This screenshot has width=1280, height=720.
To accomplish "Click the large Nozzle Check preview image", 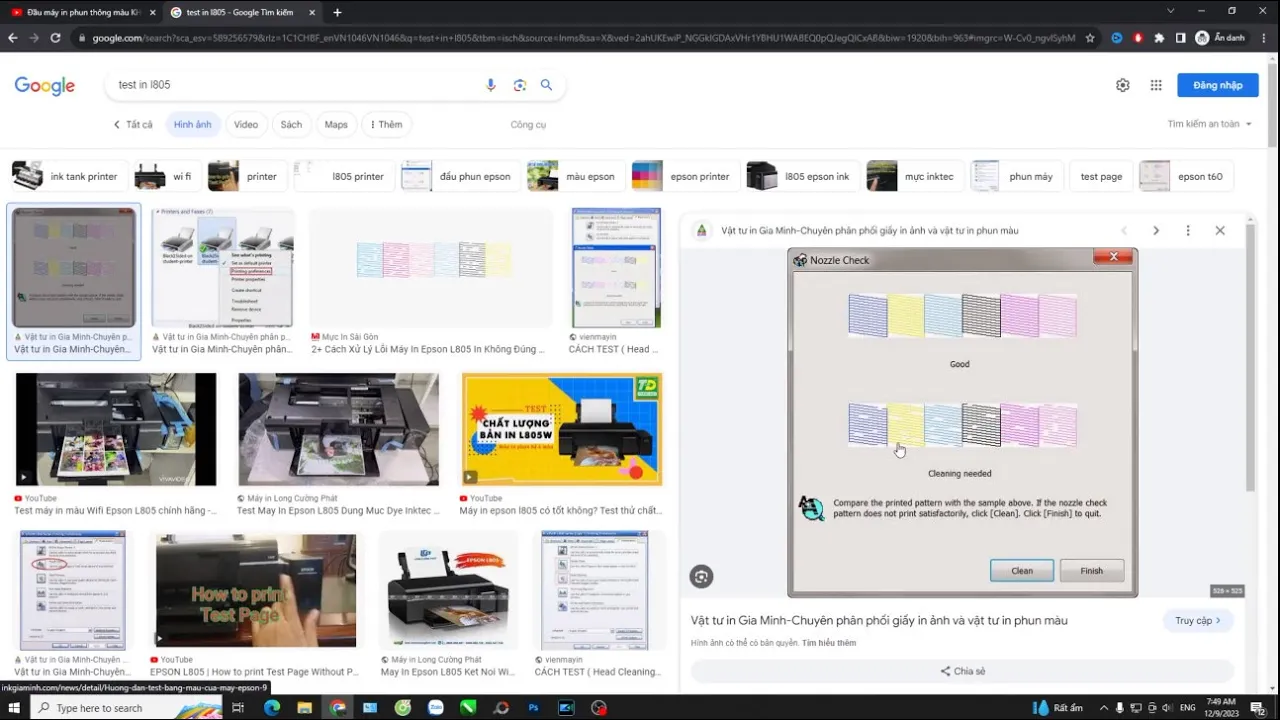I will click(x=962, y=423).
